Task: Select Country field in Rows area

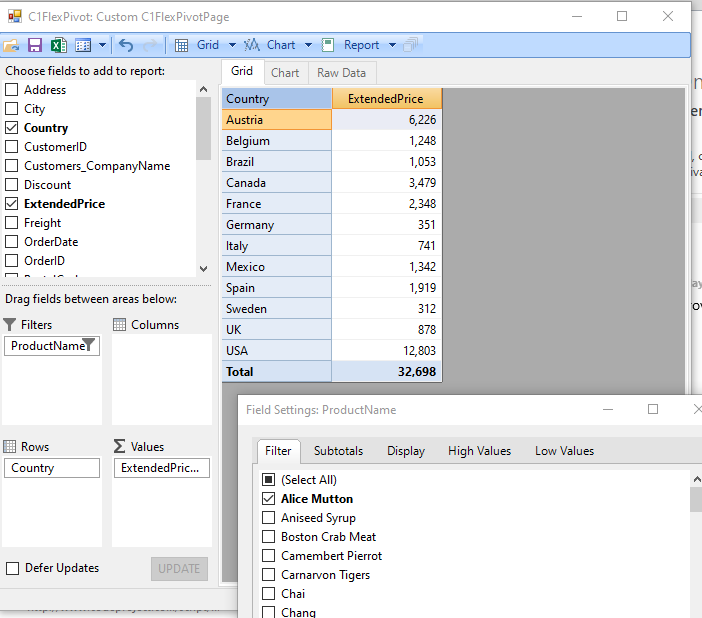Action: coord(52,468)
